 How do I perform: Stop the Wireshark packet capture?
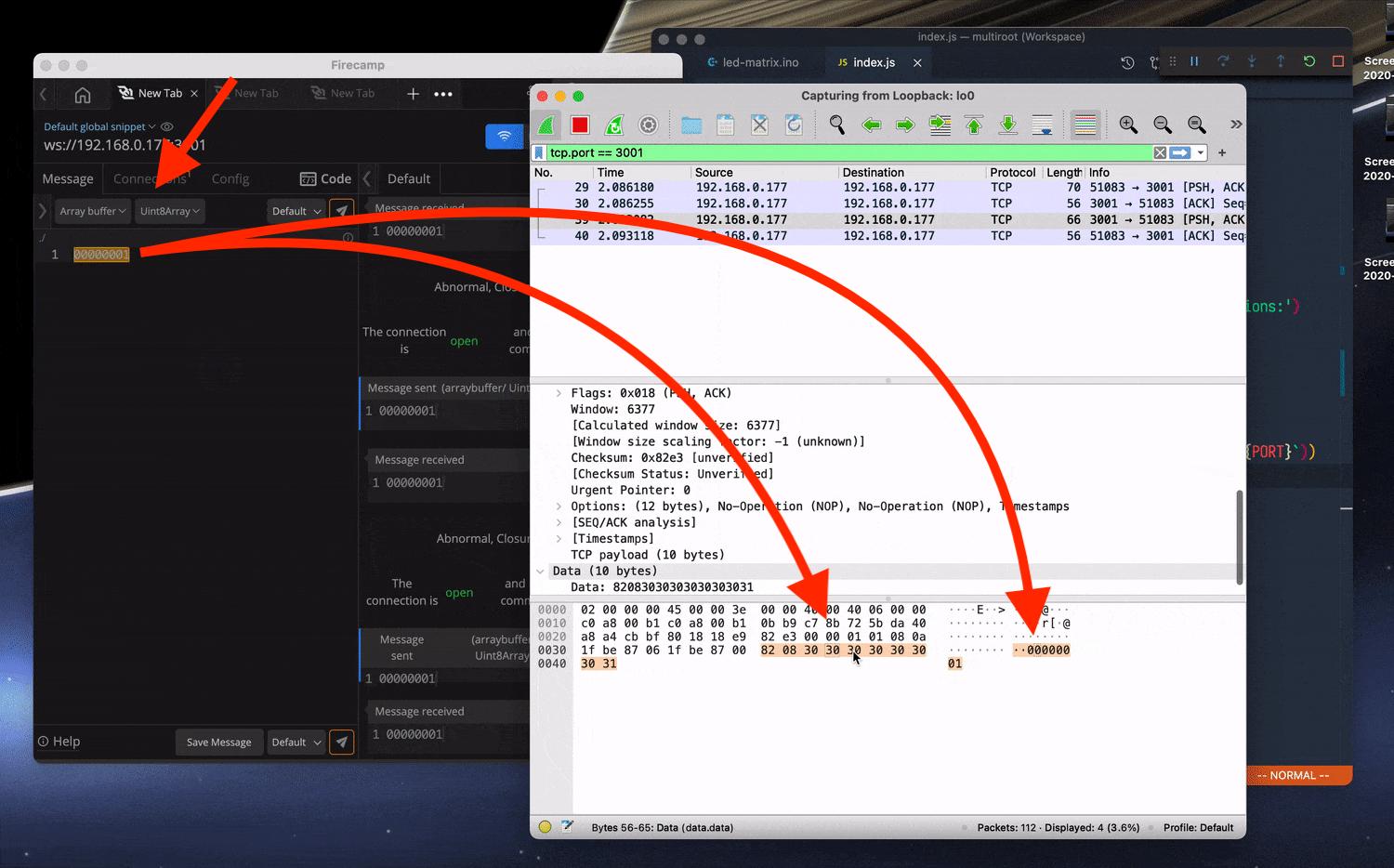(x=579, y=124)
